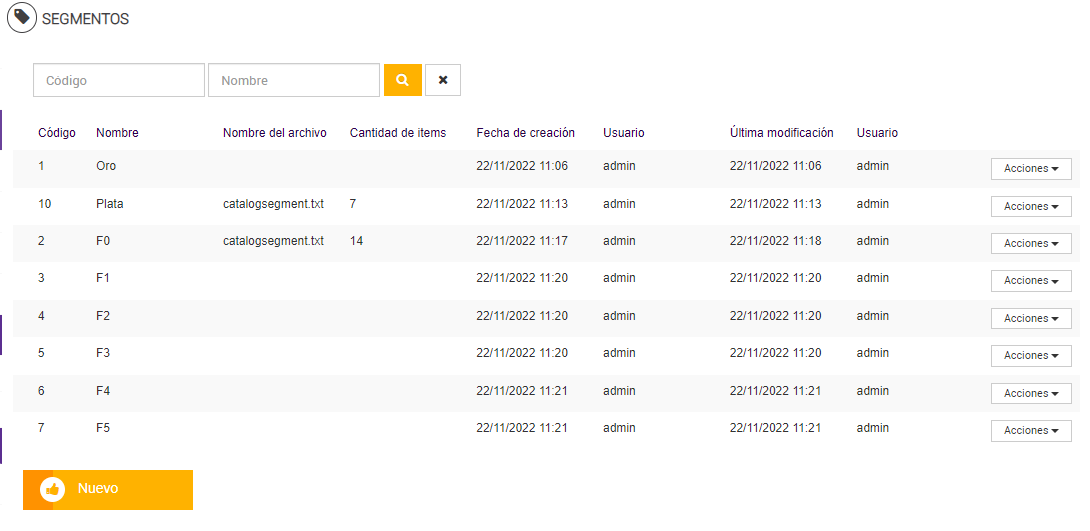Viewport: 1090px width, 531px height.
Task: Click catalogsegment.txt in the Plata row
Action: [273, 204]
